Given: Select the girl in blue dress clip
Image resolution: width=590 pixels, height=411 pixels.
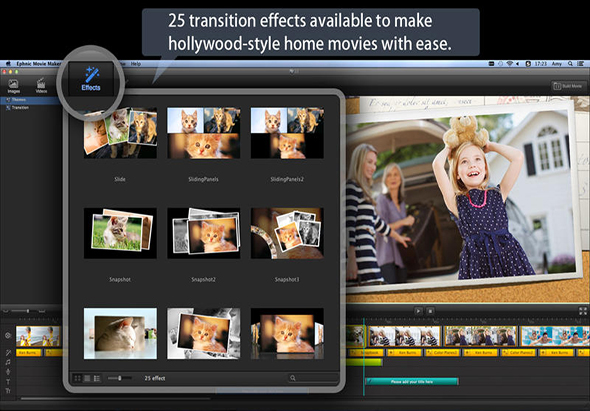Looking at the screenshot, I should pyautogui.click(x=481, y=336).
